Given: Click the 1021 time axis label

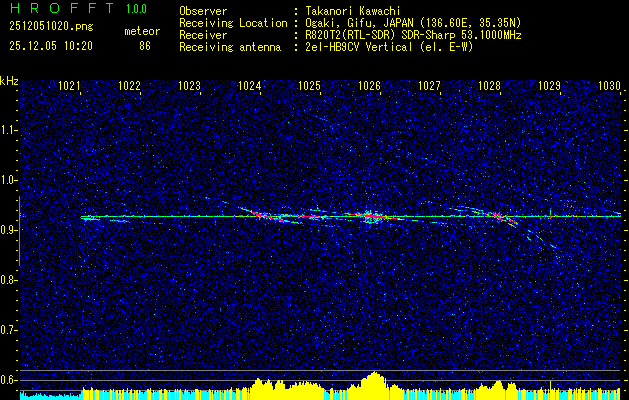Looking at the screenshot, I should click(x=69, y=85).
